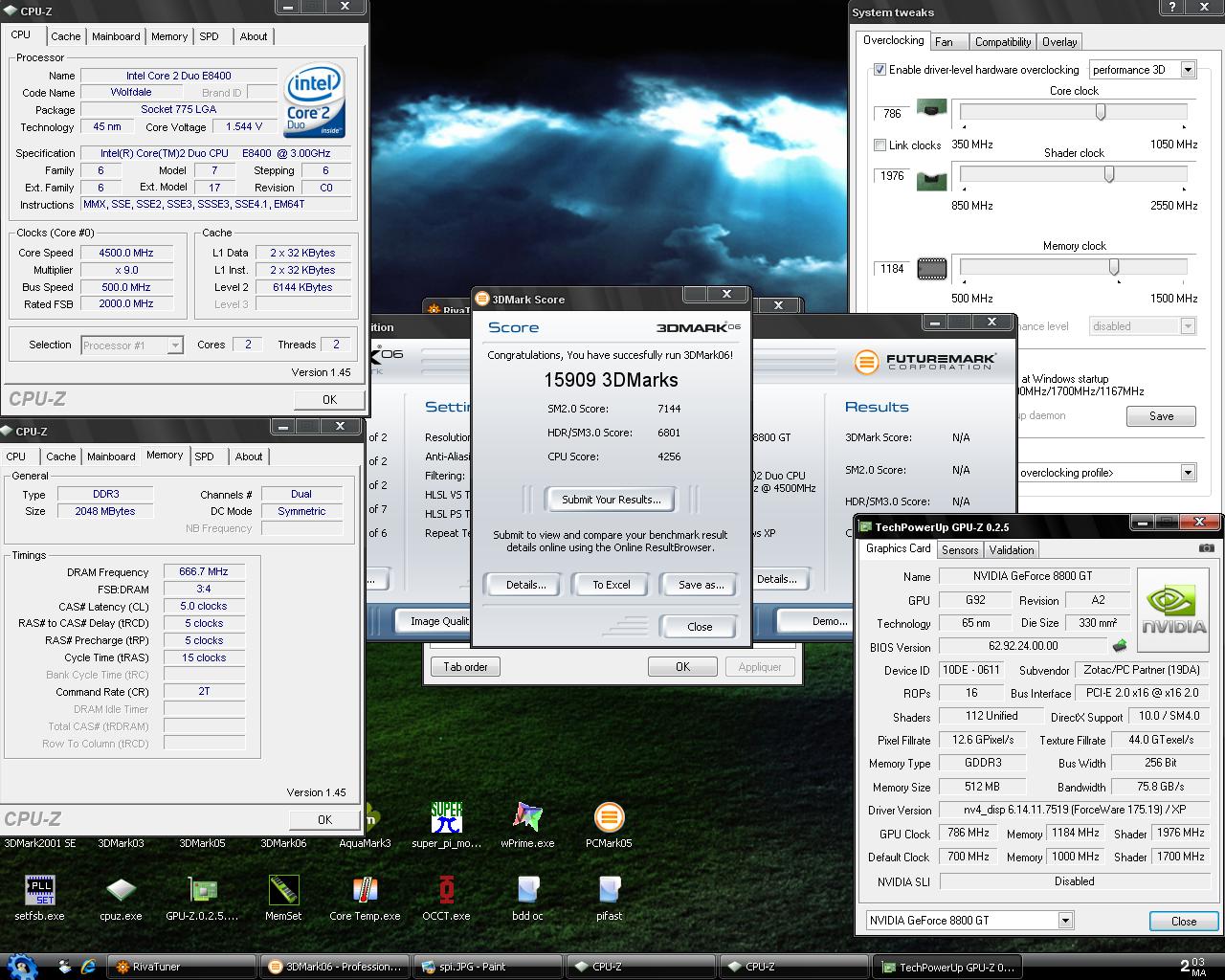The height and width of the screenshot is (980, 1225).
Task: Click core clock value field 786
Action: click(x=892, y=114)
